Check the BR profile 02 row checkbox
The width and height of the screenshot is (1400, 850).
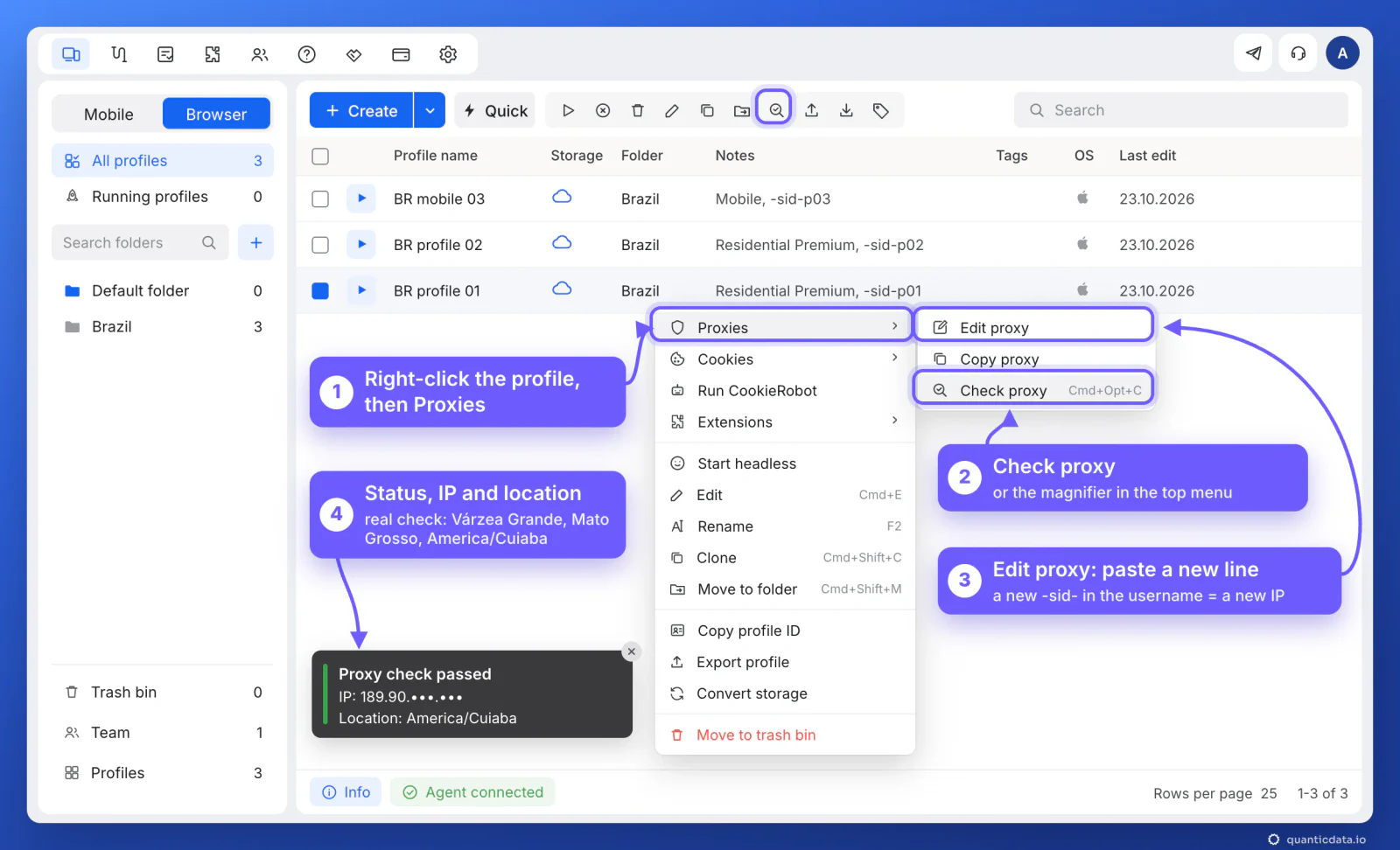320,245
